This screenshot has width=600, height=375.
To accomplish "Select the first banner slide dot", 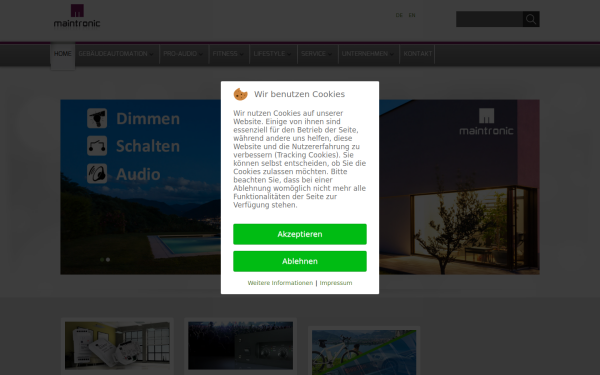I will [102, 259].
